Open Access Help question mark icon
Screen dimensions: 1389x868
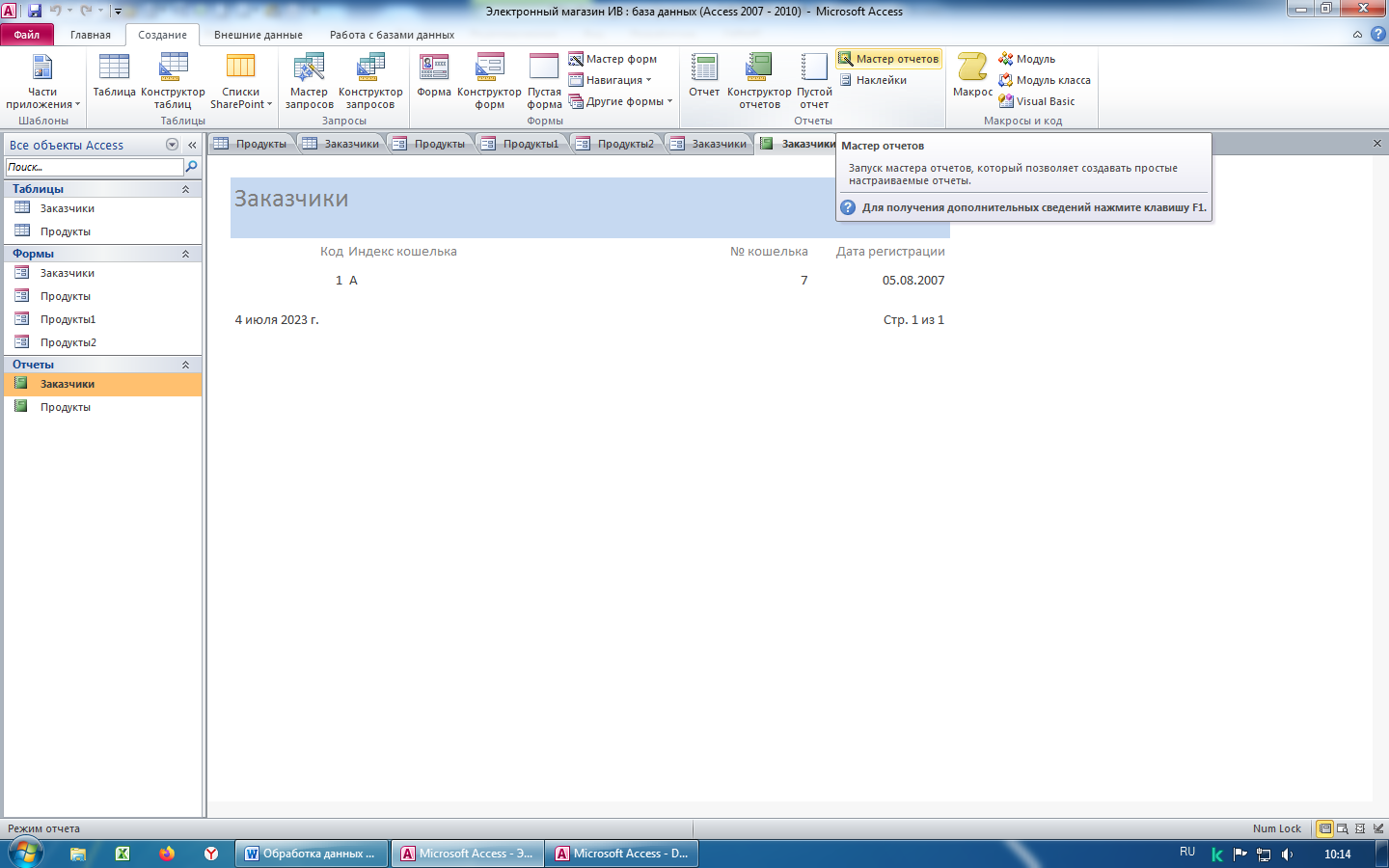click(1377, 34)
